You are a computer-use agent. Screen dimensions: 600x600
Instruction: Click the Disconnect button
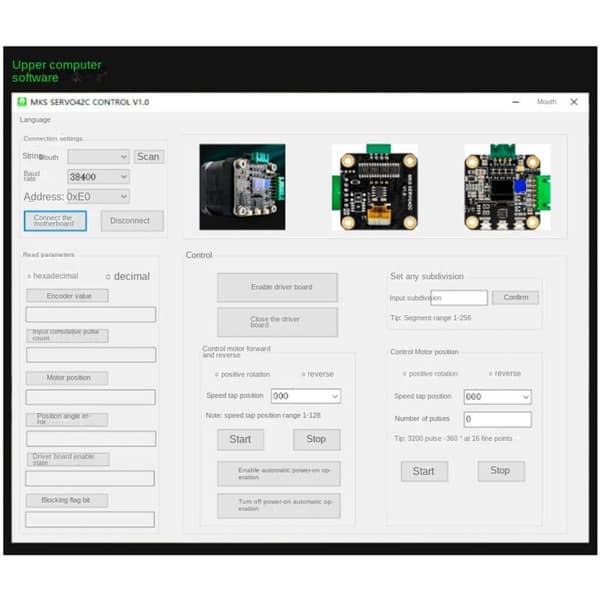(132, 221)
